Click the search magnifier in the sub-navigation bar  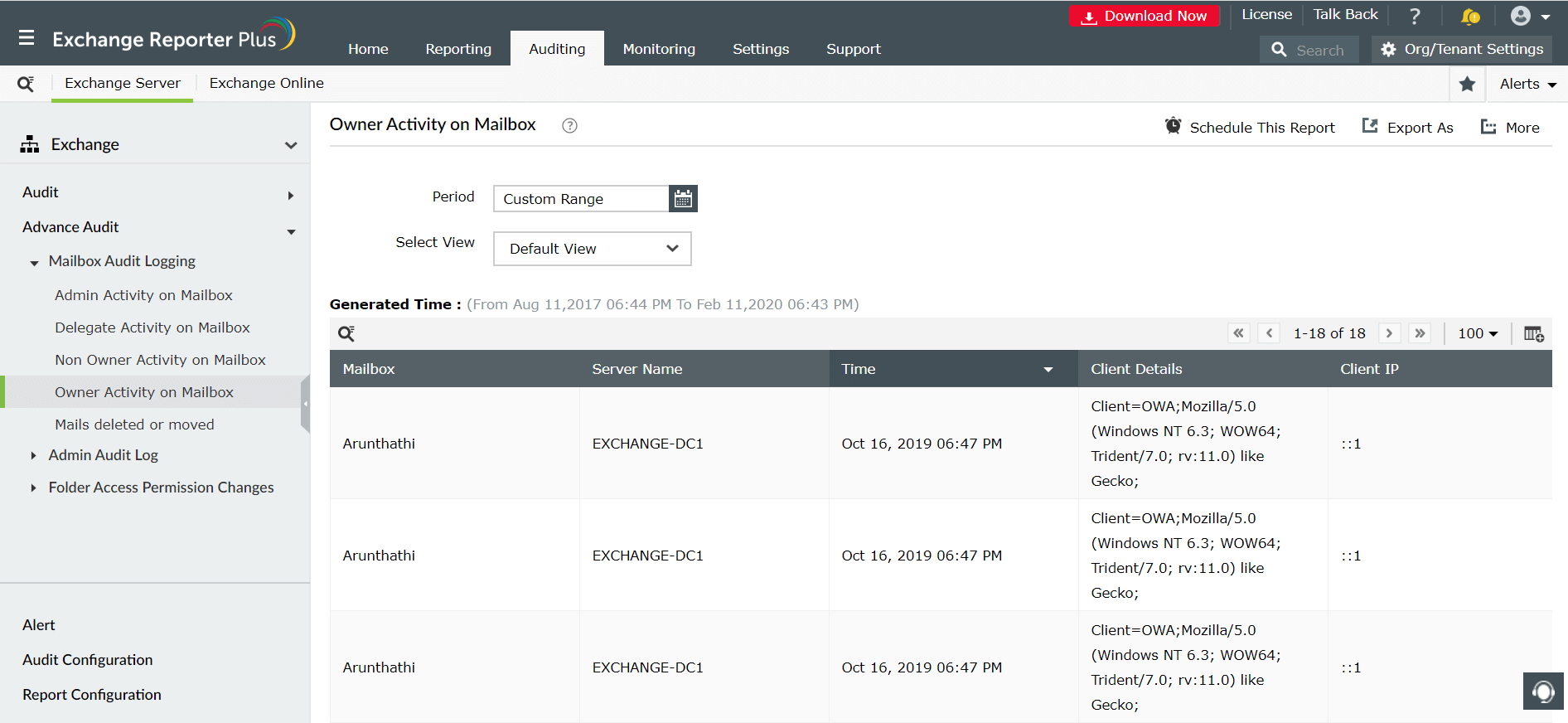click(x=26, y=84)
